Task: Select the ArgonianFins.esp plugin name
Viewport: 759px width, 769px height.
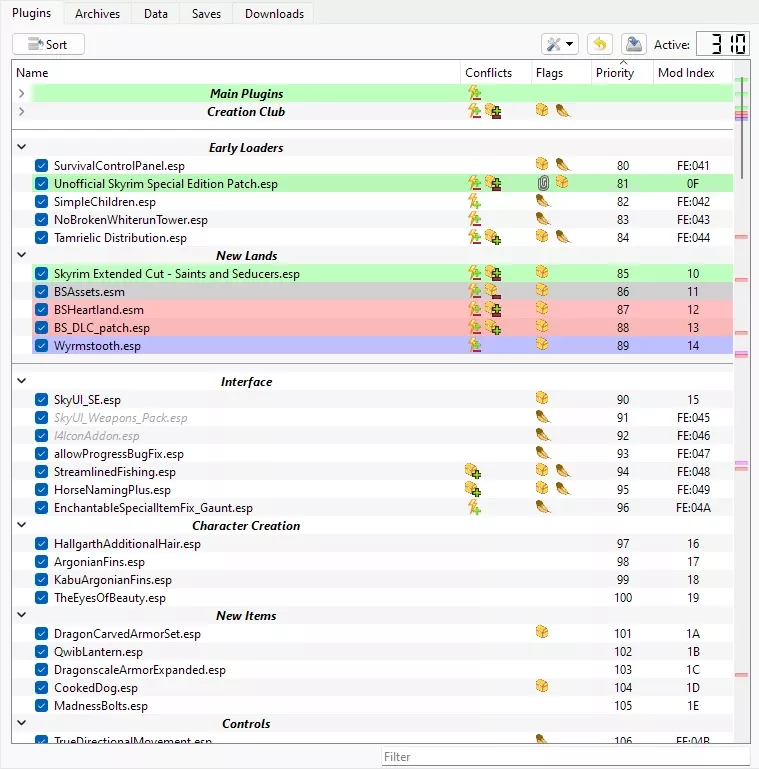Action: point(100,562)
